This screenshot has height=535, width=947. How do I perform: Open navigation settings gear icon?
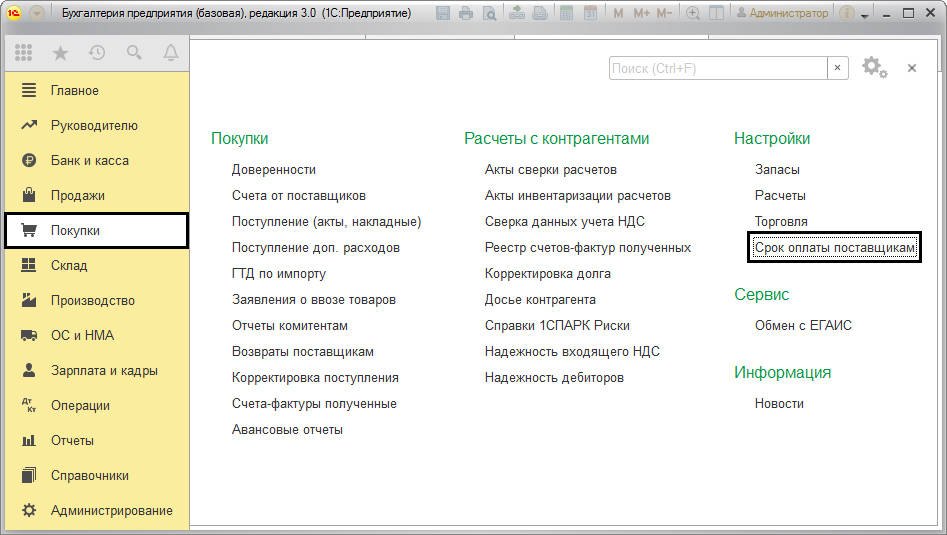873,67
